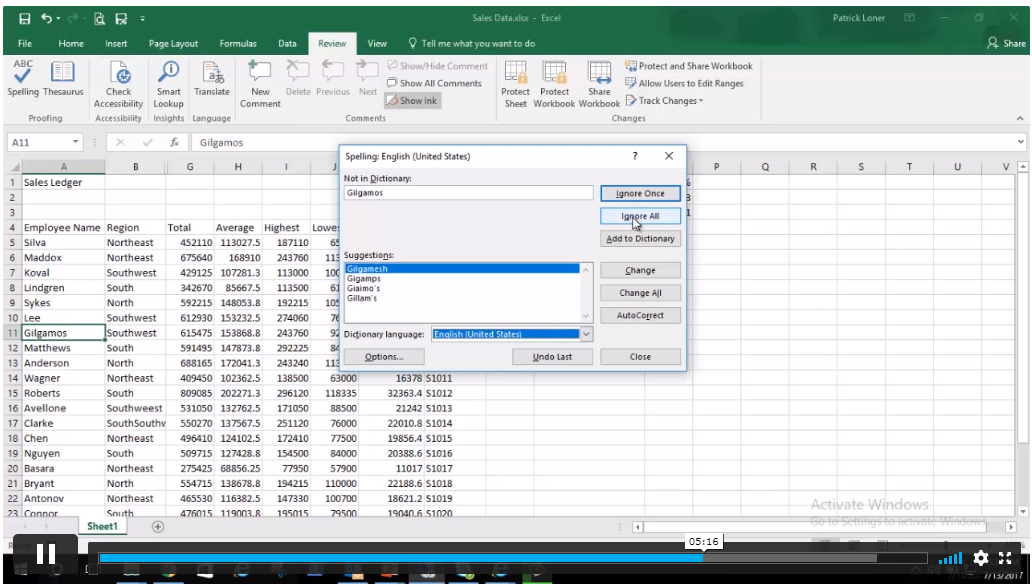Open video settings gear
Viewport: 1032px width, 586px height.
981,558
